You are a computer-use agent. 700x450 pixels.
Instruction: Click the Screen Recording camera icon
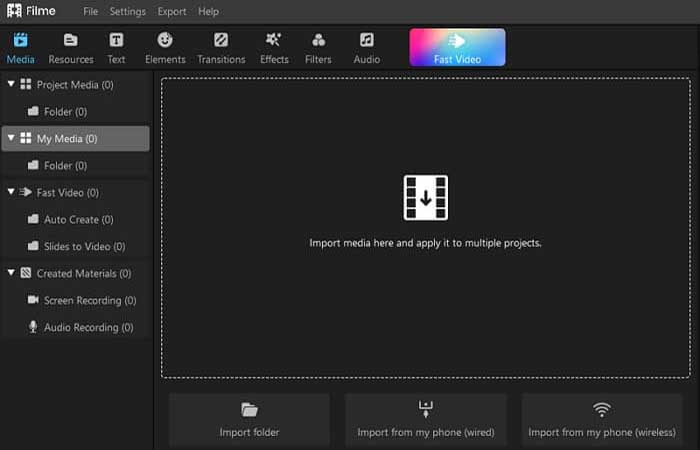[33, 299]
